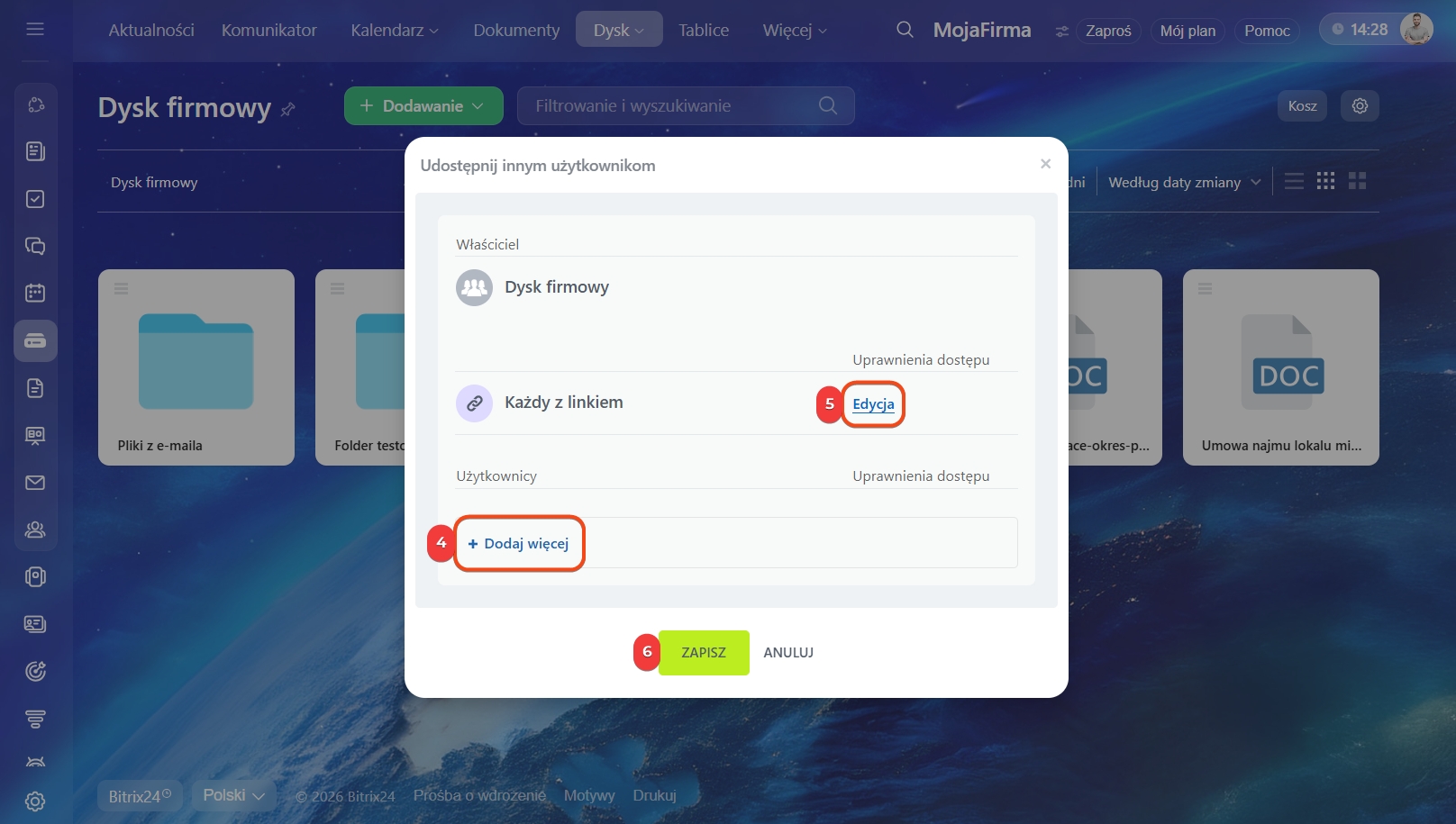Screen dimensions: 1456x824
Task: Expand the Polski language selector
Action: (x=233, y=795)
